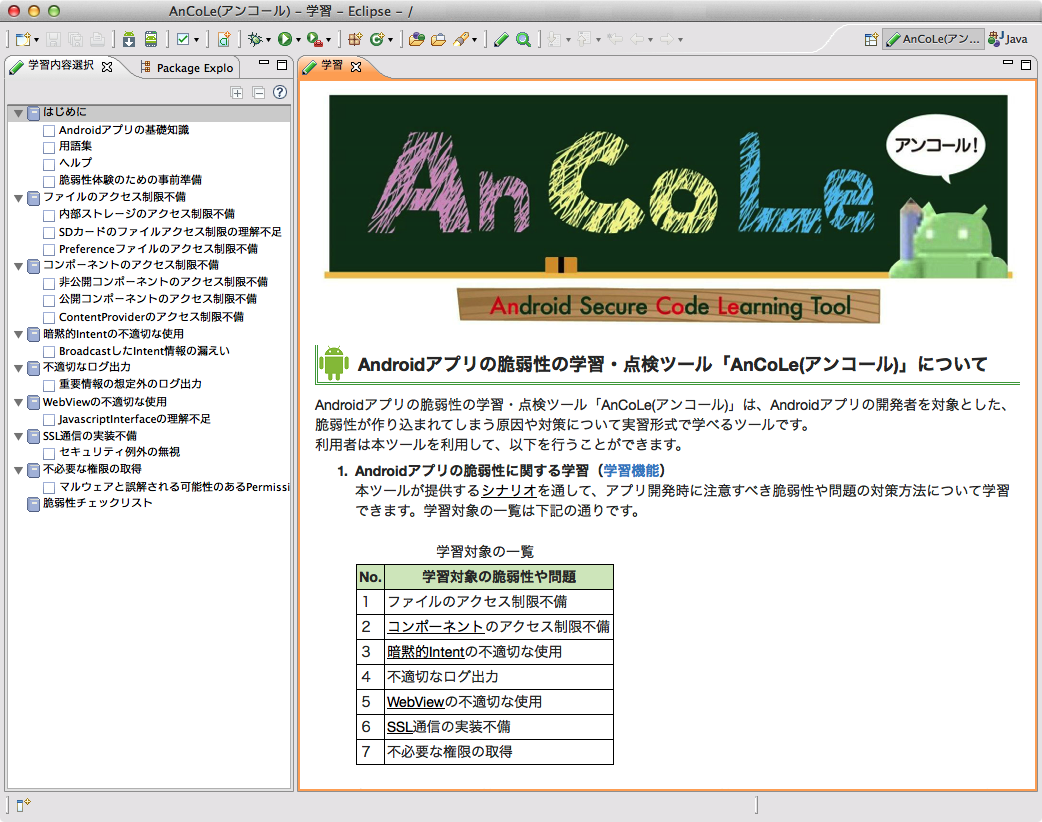Screen dimensions: 1042x822
Task: Select the セキュリティ例外の無視 tree item
Action: [120, 453]
